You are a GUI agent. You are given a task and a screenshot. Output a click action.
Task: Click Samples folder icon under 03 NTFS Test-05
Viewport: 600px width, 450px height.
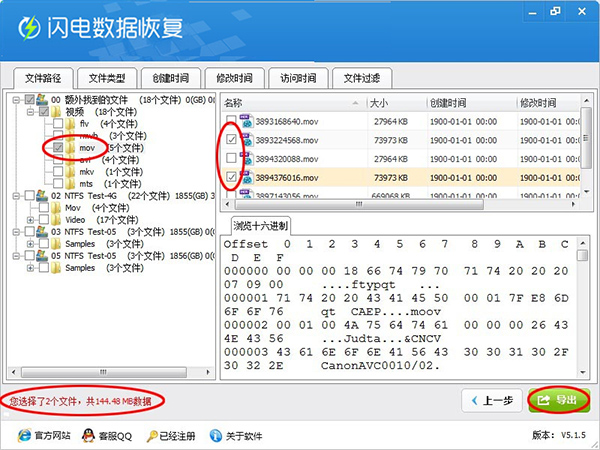[x=56, y=244]
